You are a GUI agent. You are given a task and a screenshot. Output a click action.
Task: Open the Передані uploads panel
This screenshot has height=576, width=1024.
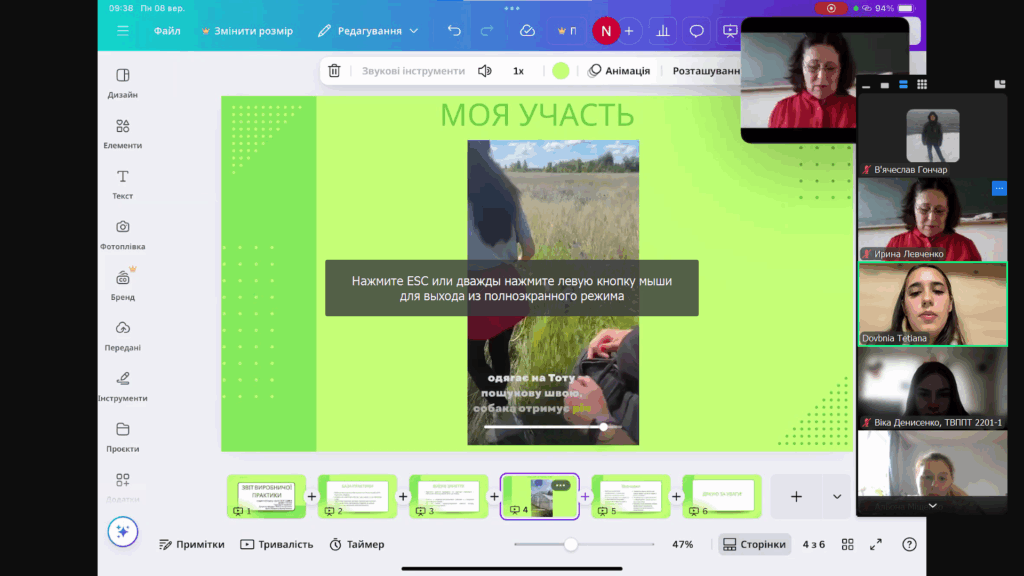click(x=122, y=335)
